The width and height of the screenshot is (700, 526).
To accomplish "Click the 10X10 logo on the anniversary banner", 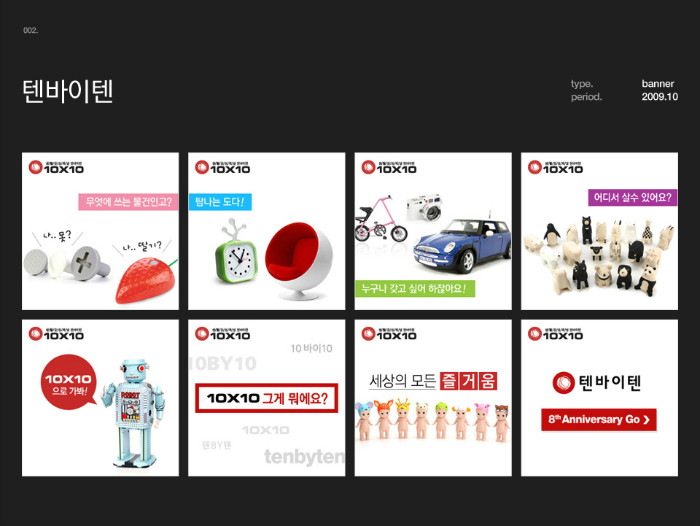I will click(555, 334).
